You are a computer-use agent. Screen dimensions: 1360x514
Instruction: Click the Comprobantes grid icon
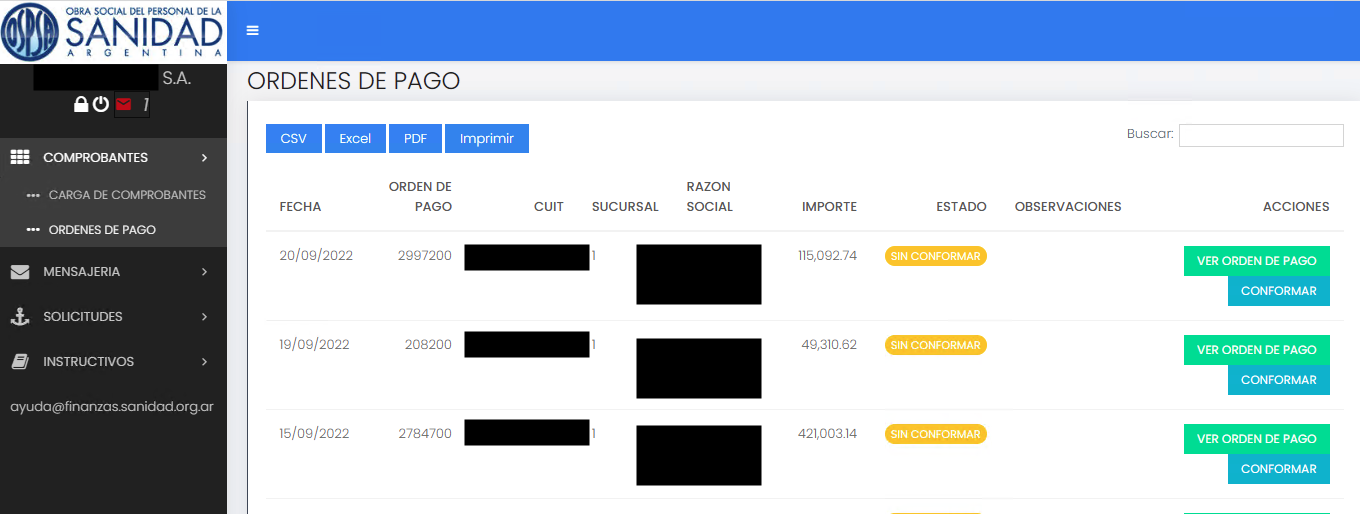(19, 157)
